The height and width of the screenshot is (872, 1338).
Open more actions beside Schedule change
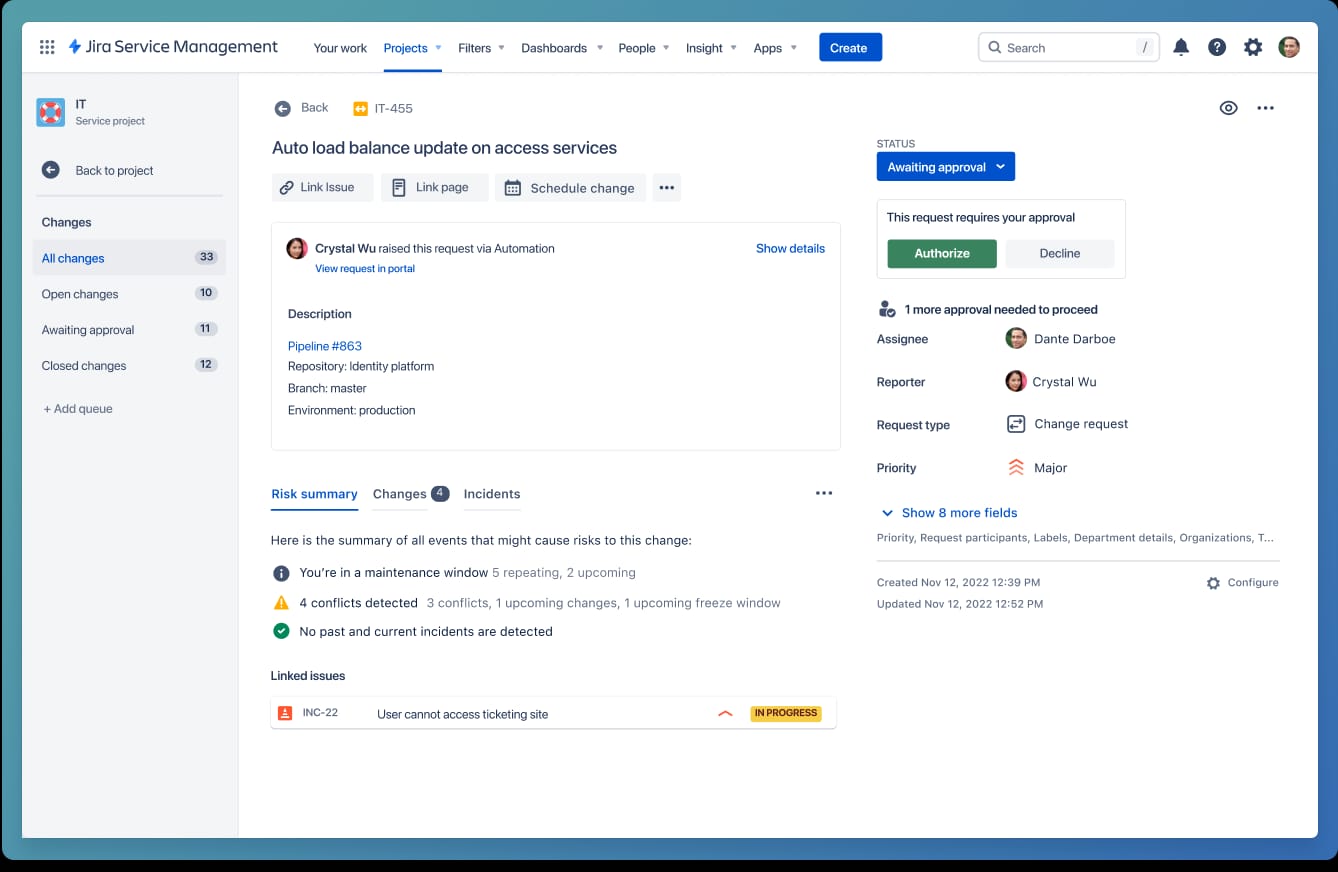tap(667, 187)
